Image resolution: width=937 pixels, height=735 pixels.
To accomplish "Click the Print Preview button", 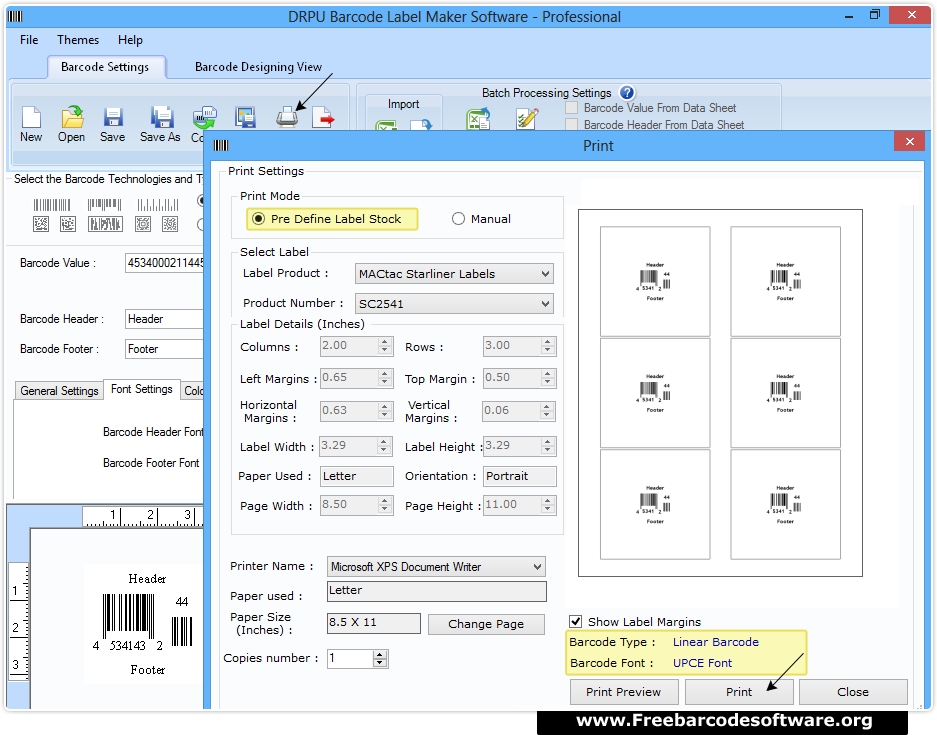I will [623, 692].
